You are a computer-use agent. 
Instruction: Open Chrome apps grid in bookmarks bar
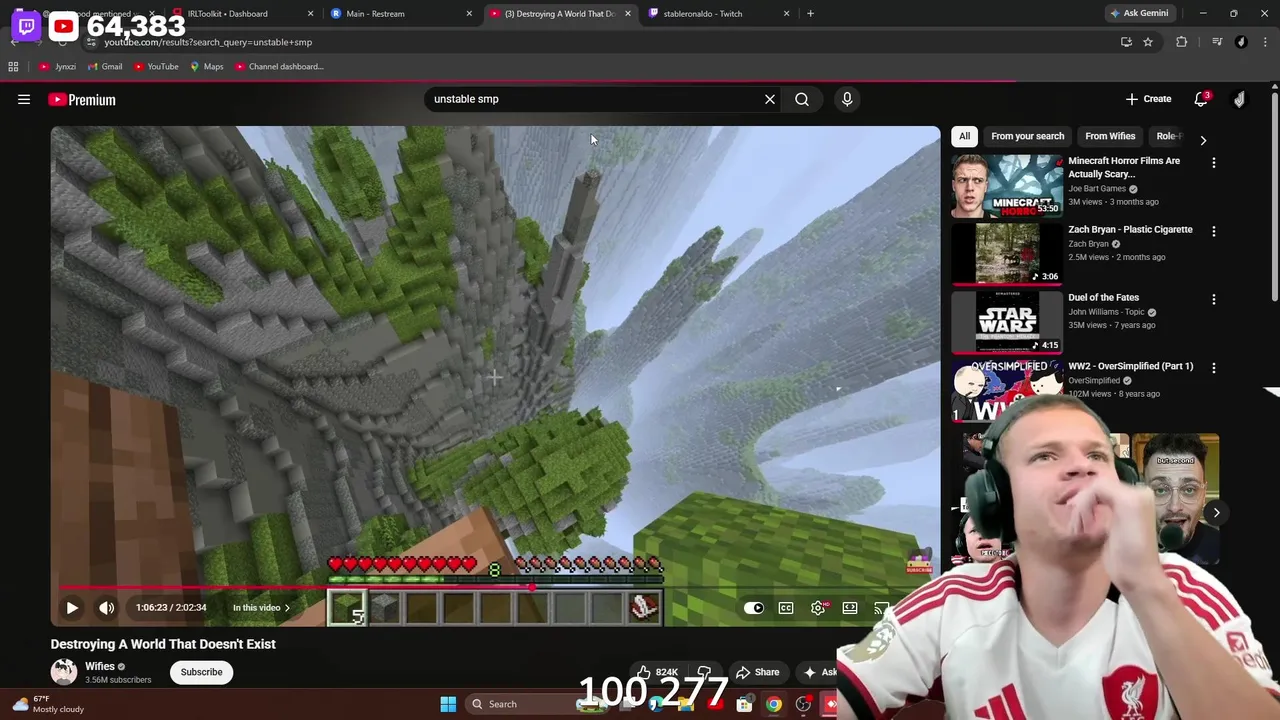coord(13,67)
